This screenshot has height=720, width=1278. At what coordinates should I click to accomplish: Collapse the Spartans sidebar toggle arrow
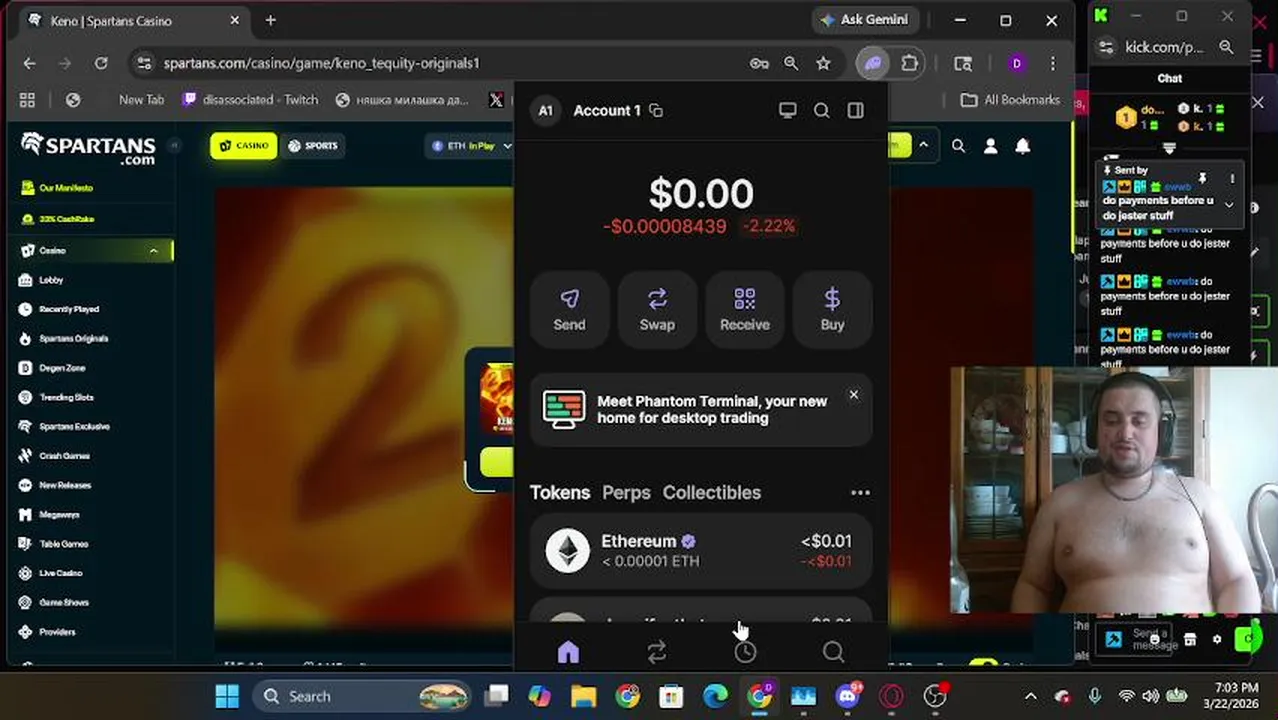173,146
